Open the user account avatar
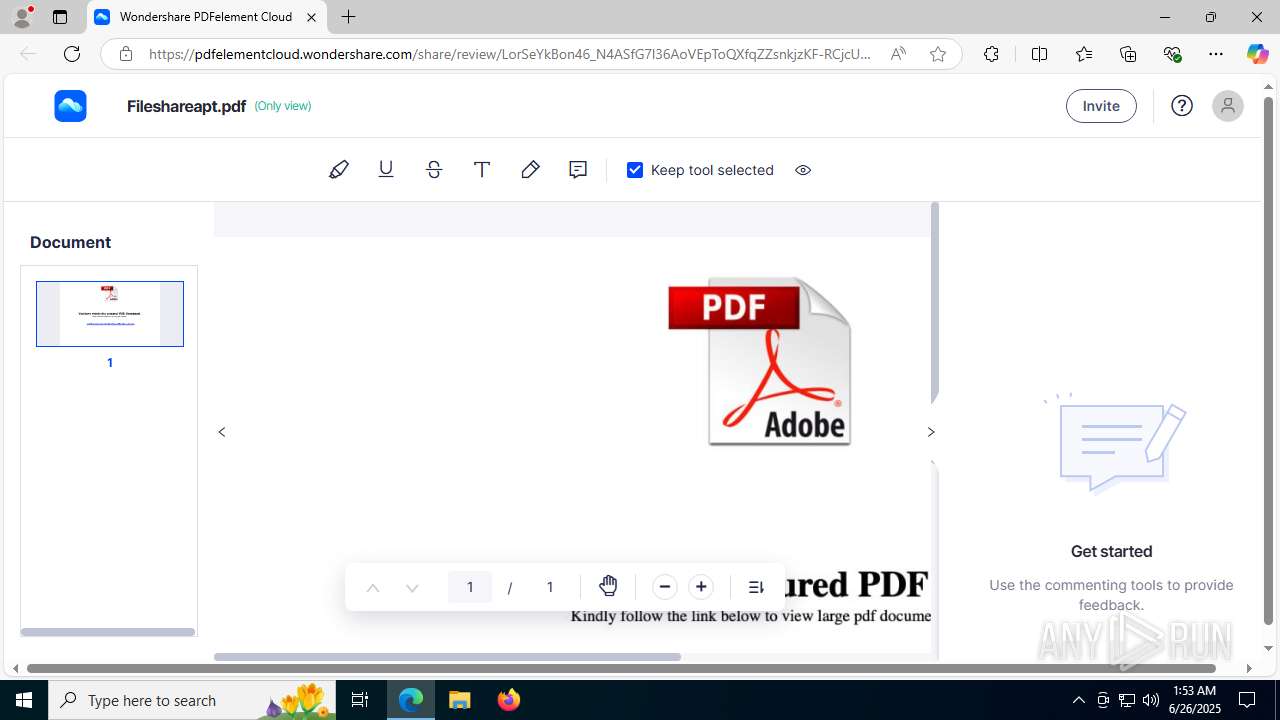The image size is (1280, 720). (1228, 106)
